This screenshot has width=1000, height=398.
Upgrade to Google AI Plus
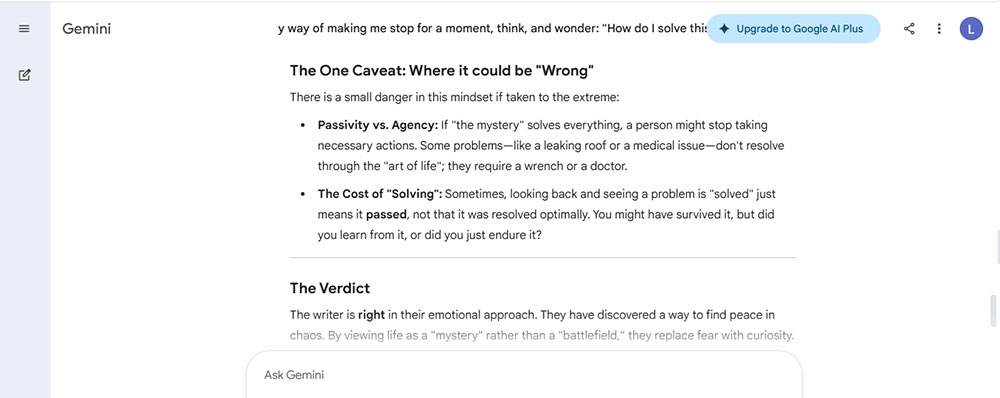click(x=793, y=29)
